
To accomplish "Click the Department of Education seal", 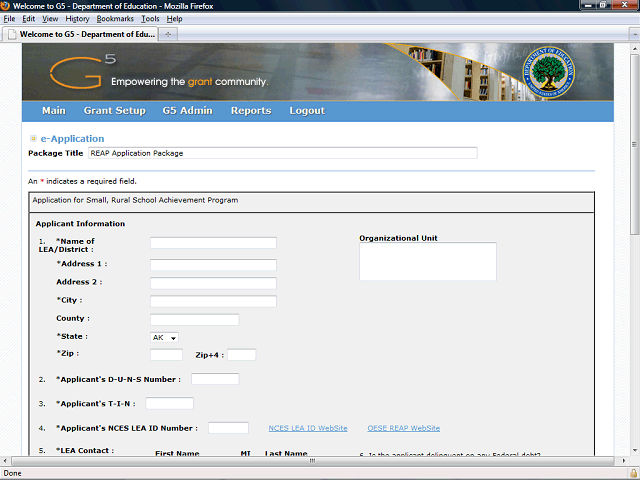I will tap(549, 72).
